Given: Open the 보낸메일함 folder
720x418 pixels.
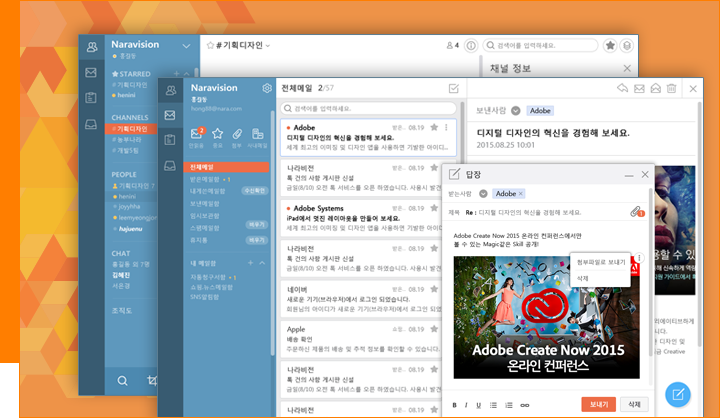Looking at the screenshot, I should tap(205, 203).
